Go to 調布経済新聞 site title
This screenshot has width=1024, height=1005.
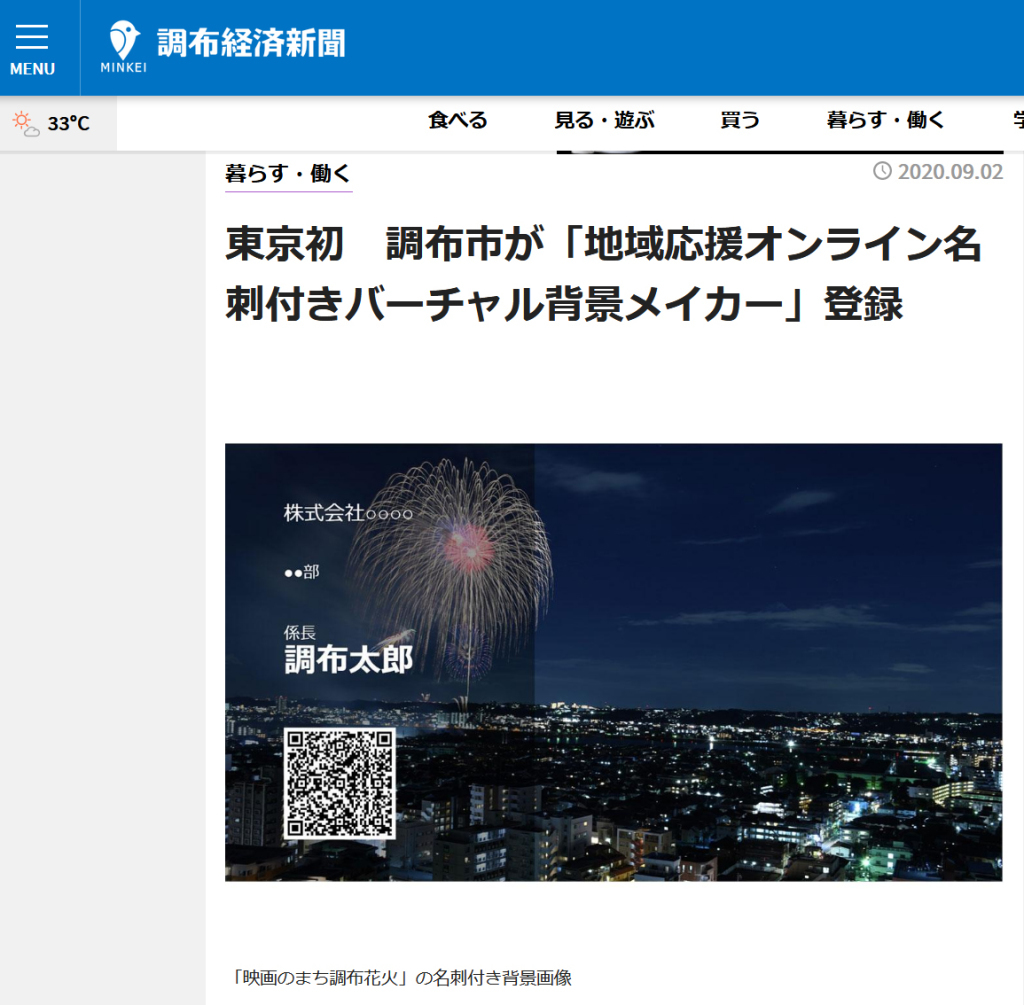pyautogui.click(x=251, y=43)
